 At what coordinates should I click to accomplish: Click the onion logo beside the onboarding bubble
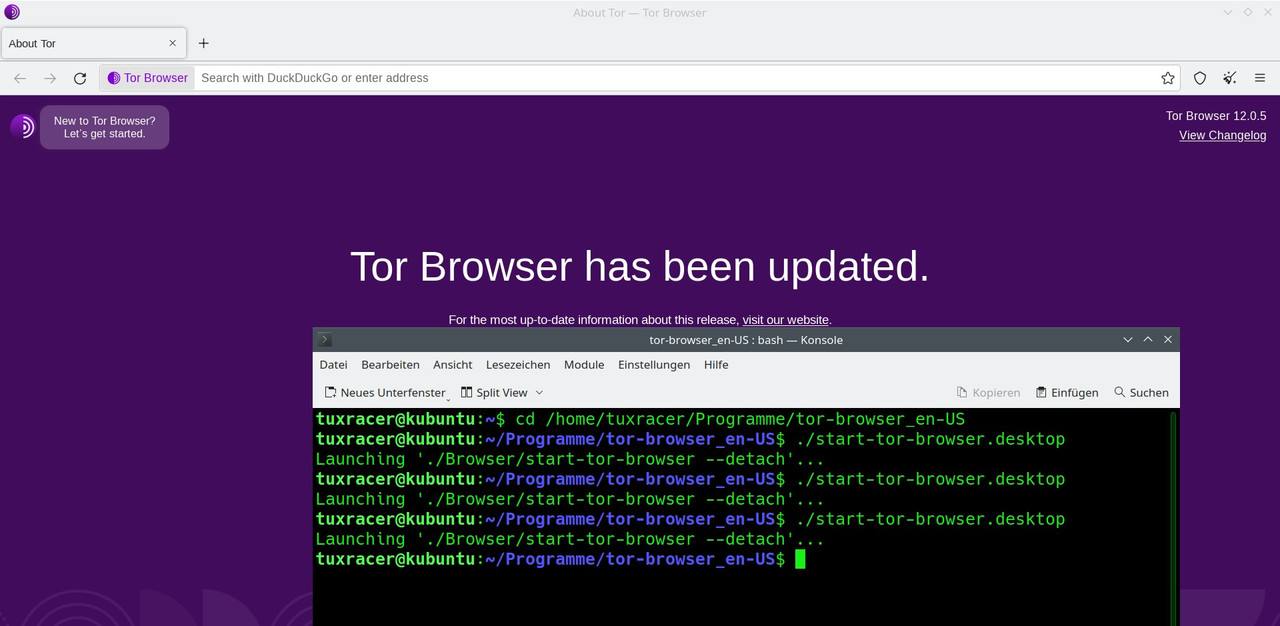[23, 127]
